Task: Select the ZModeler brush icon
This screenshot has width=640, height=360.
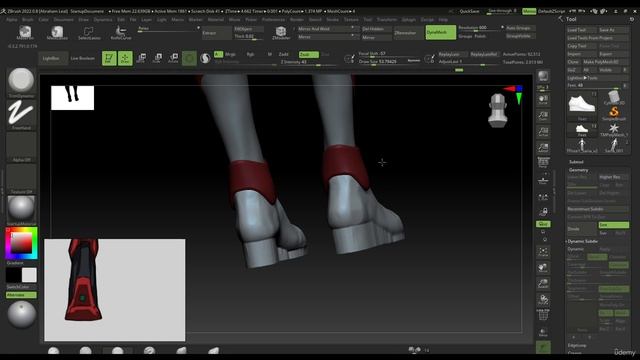Action: (281, 33)
